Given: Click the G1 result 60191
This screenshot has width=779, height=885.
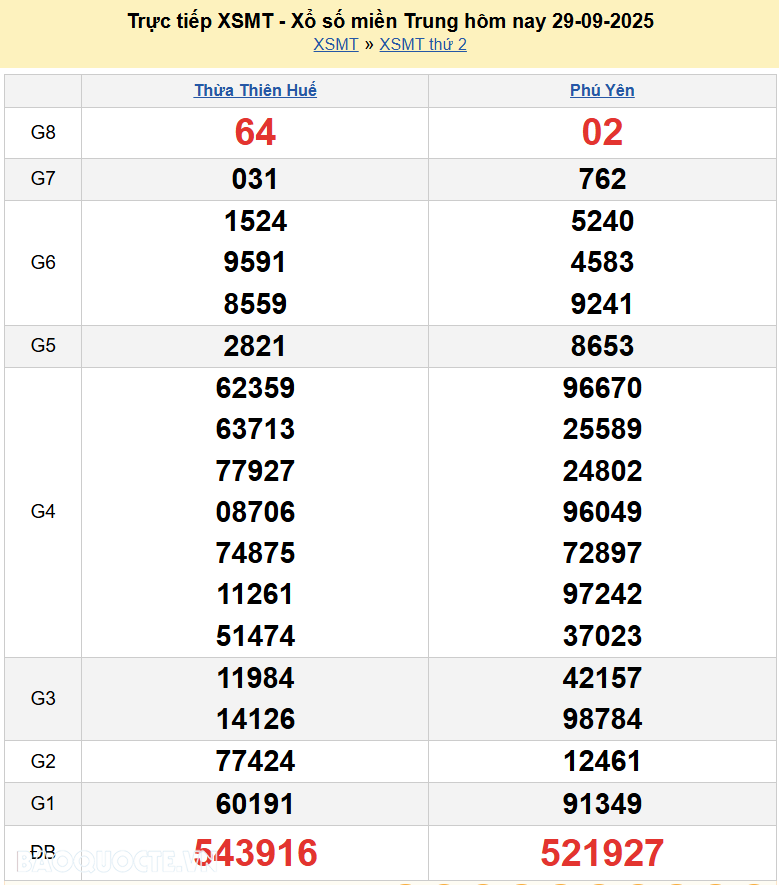Looking at the screenshot, I should (x=255, y=804).
